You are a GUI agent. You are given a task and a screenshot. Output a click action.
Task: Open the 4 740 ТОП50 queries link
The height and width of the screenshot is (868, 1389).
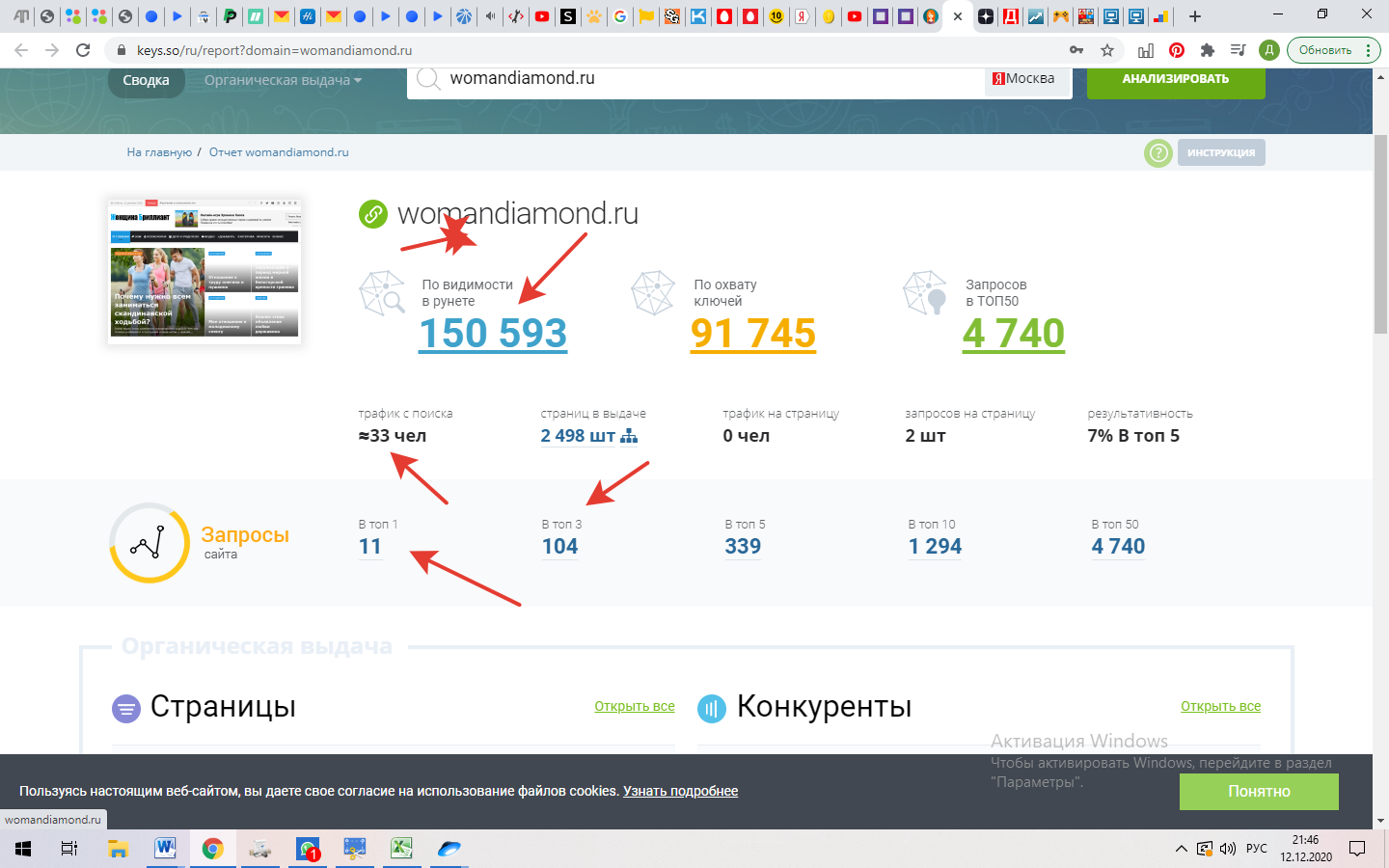tap(1014, 334)
